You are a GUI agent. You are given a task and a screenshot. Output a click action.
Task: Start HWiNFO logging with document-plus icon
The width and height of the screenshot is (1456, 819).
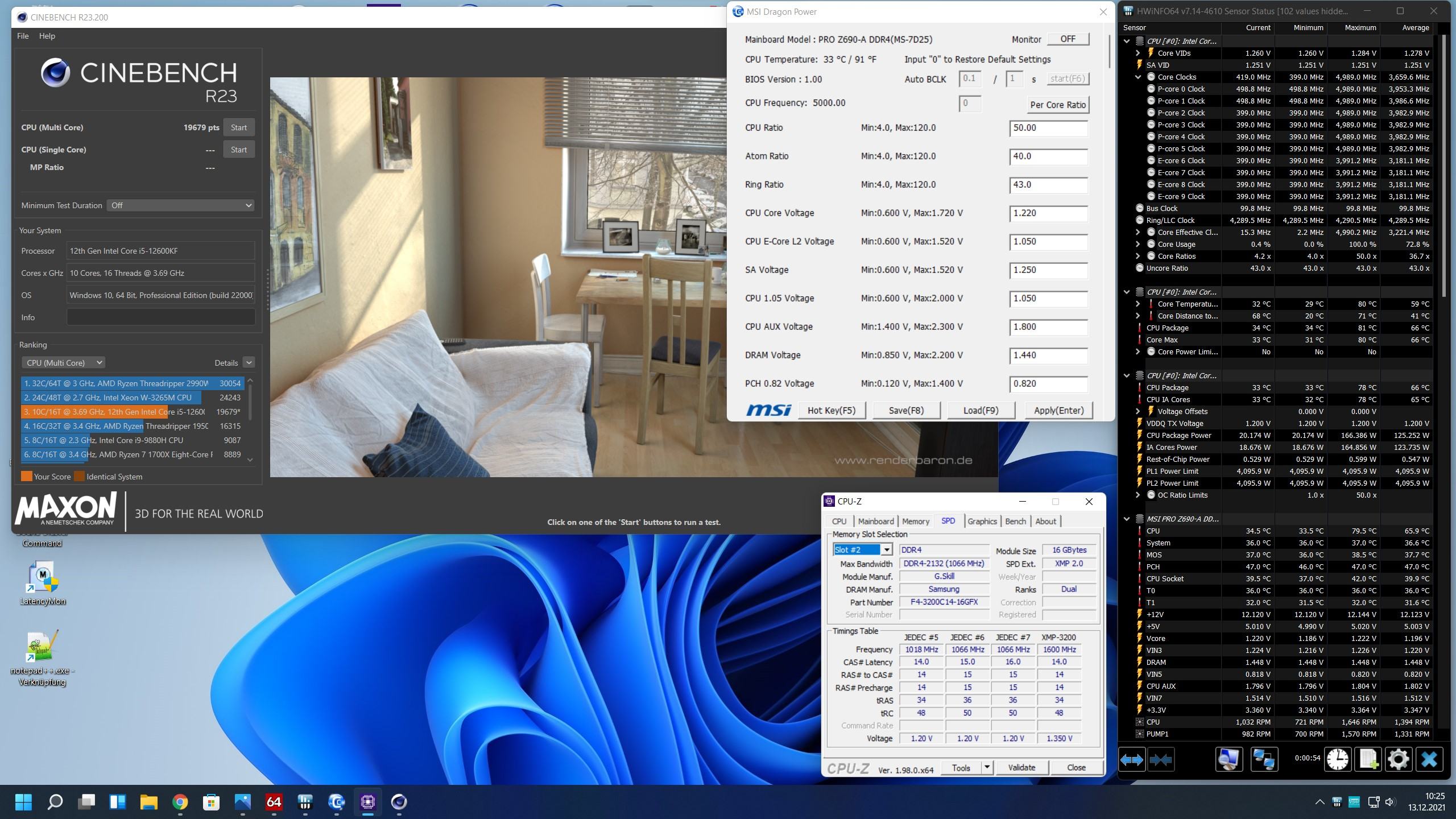point(1368,760)
